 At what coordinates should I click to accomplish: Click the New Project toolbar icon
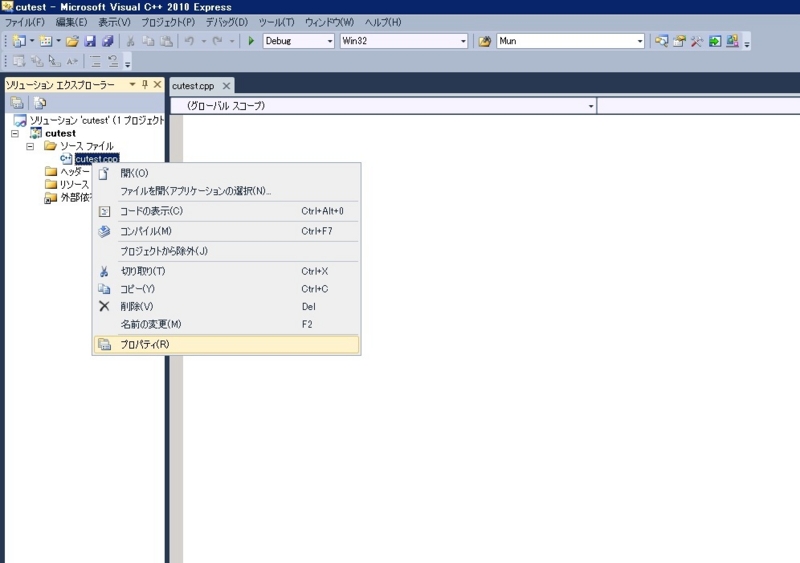[19, 41]
